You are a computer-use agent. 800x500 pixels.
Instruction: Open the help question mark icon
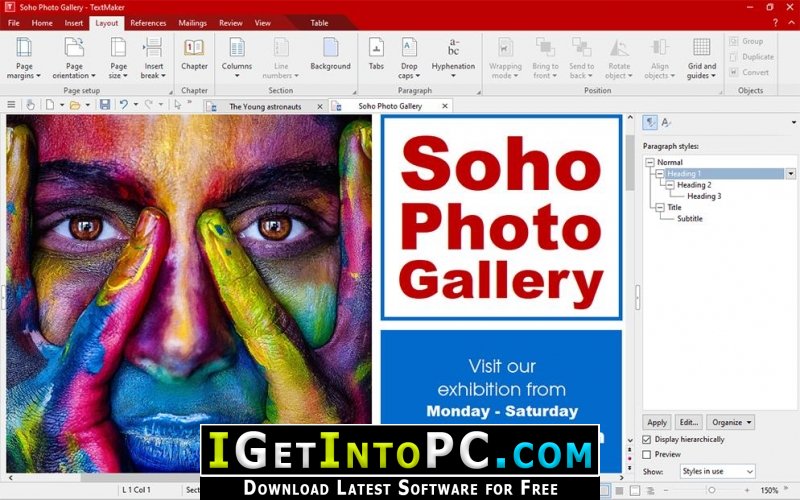point(775,23)
